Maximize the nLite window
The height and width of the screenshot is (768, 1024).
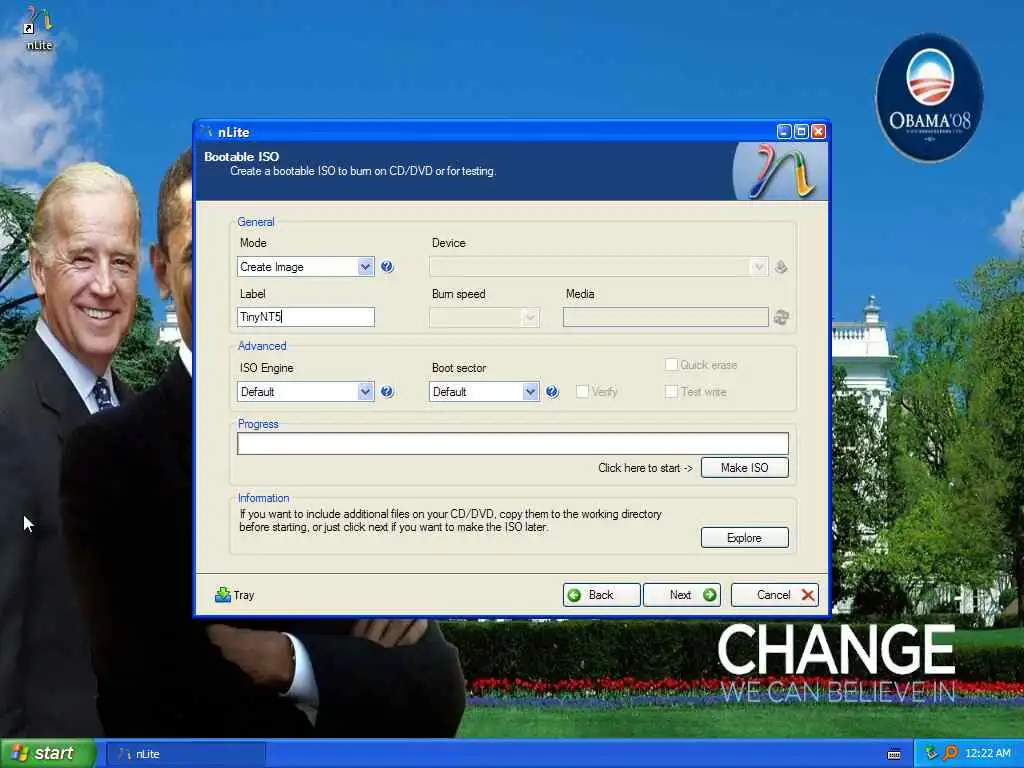click(x=801, y=132)
